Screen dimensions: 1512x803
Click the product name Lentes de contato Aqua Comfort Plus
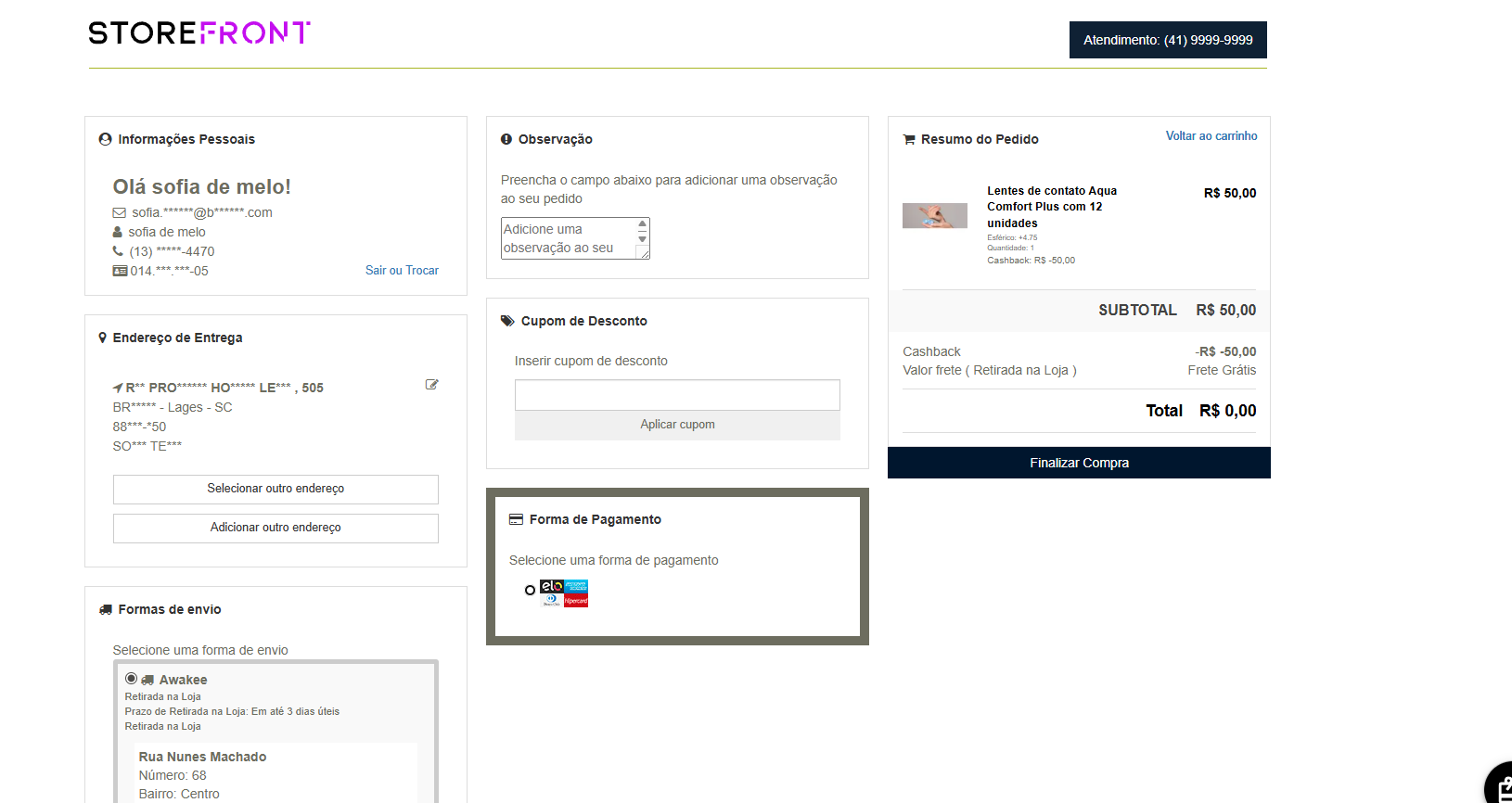(x=1052, y=207)
